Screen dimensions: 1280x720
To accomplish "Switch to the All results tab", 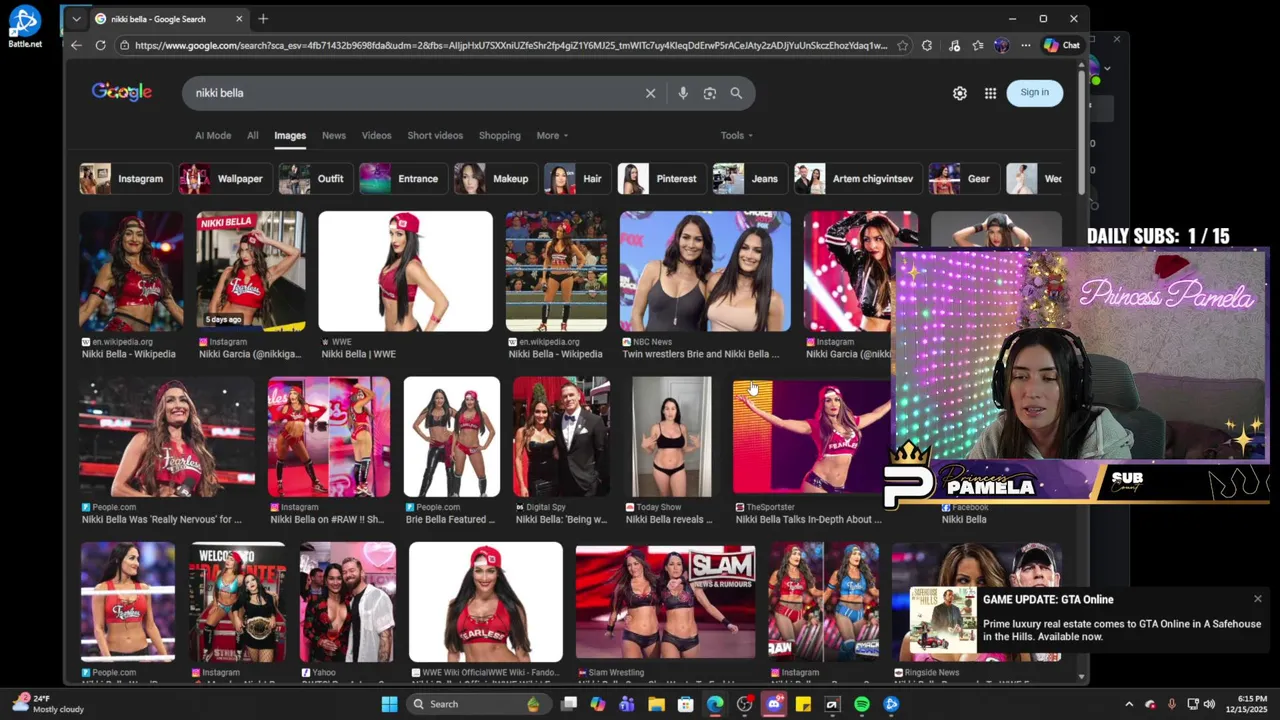I will click(253, 136).
